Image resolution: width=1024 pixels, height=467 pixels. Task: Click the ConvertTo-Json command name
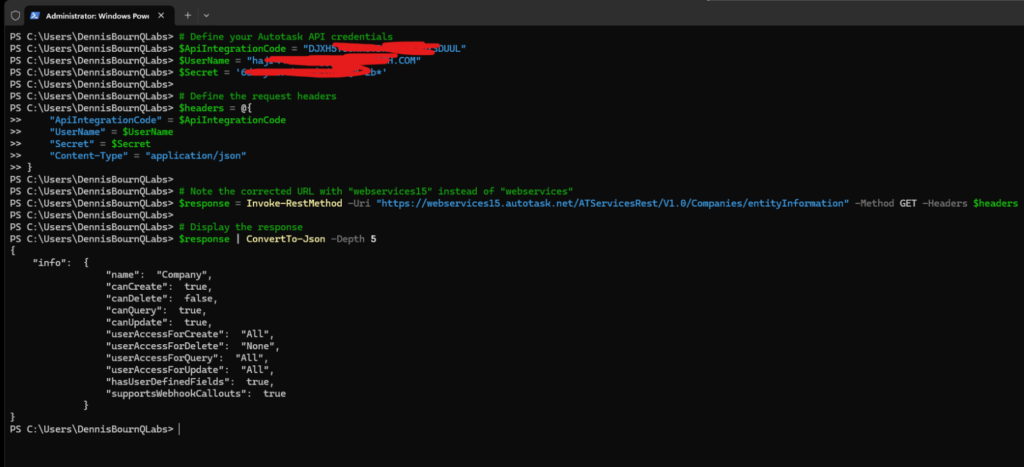[x=285, y=239]
